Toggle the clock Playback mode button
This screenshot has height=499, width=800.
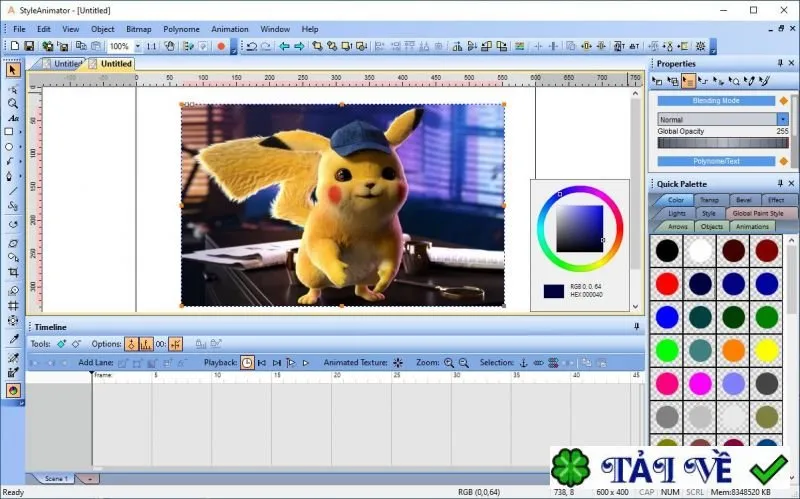pyautogui.click(x=247, y=363)
